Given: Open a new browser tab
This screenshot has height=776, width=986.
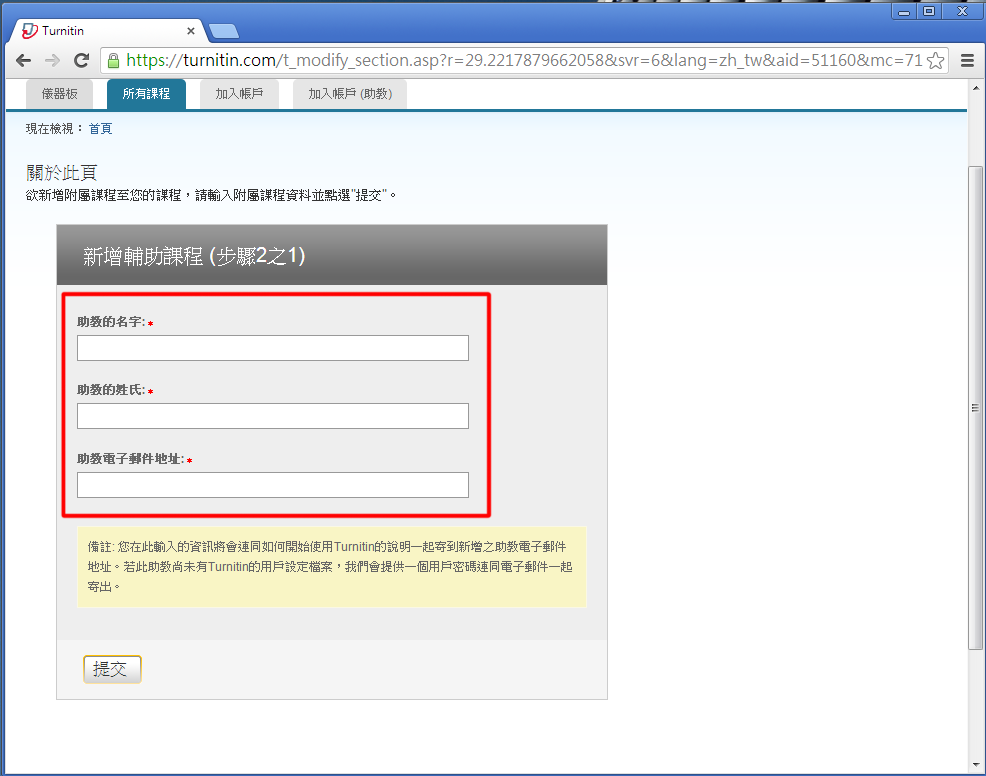Looking at the screenshot, I should [x=223, y=31].
